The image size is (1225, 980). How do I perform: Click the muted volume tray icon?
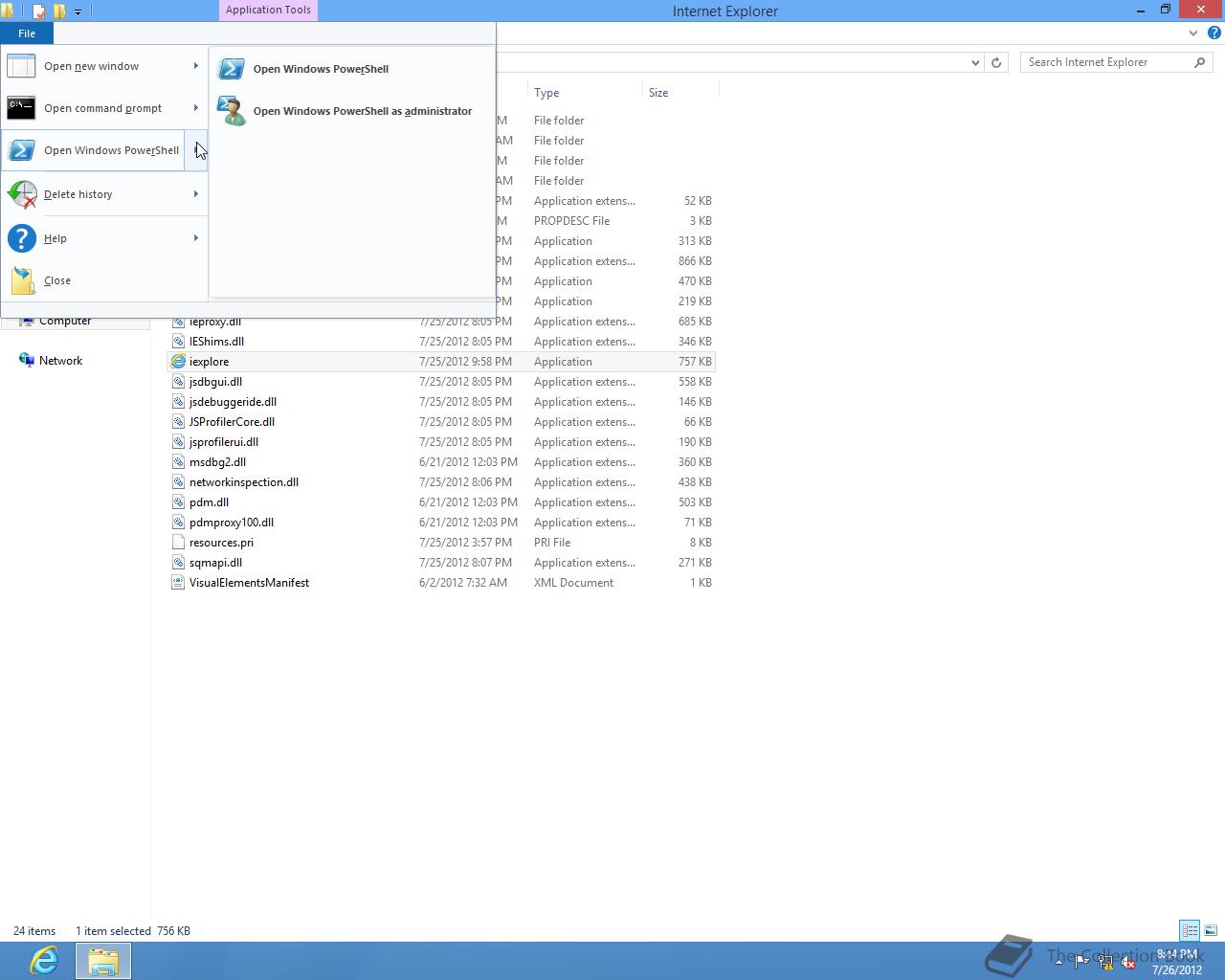(1128, 963)
